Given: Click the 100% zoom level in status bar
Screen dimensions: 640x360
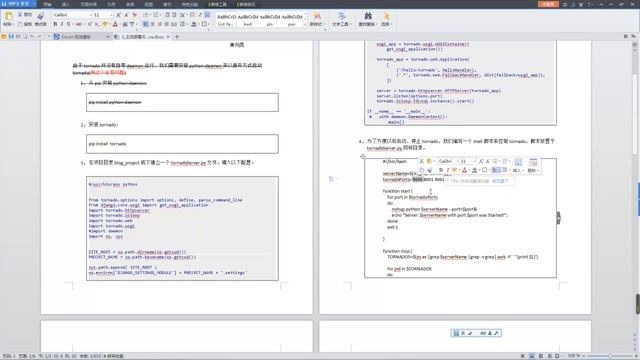Looking at the screenshot, I should click(573, 356).
